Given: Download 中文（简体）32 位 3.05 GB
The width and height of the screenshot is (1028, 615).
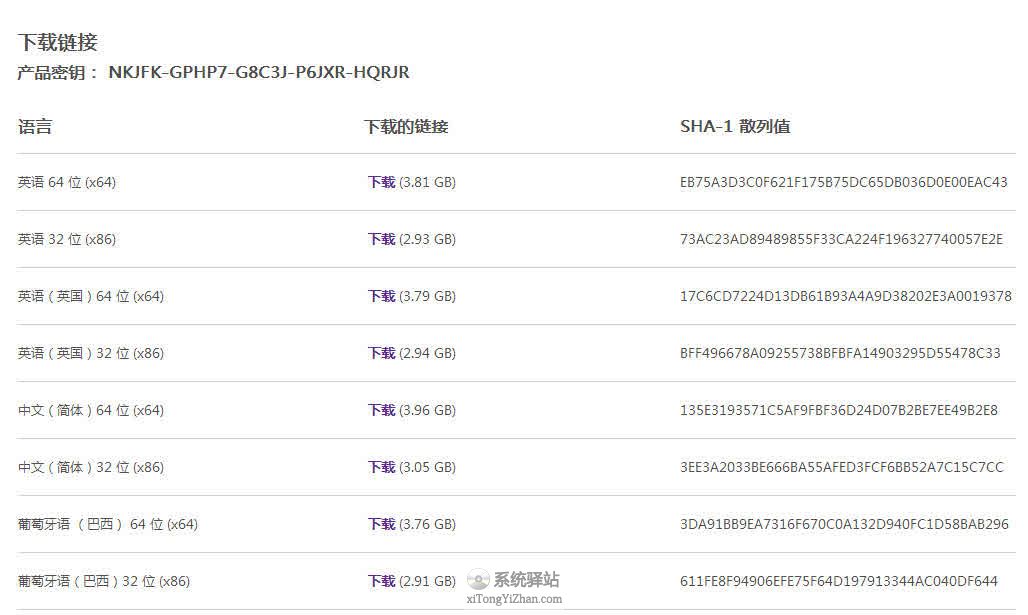Looking at the screenshot, I should 381,468.
